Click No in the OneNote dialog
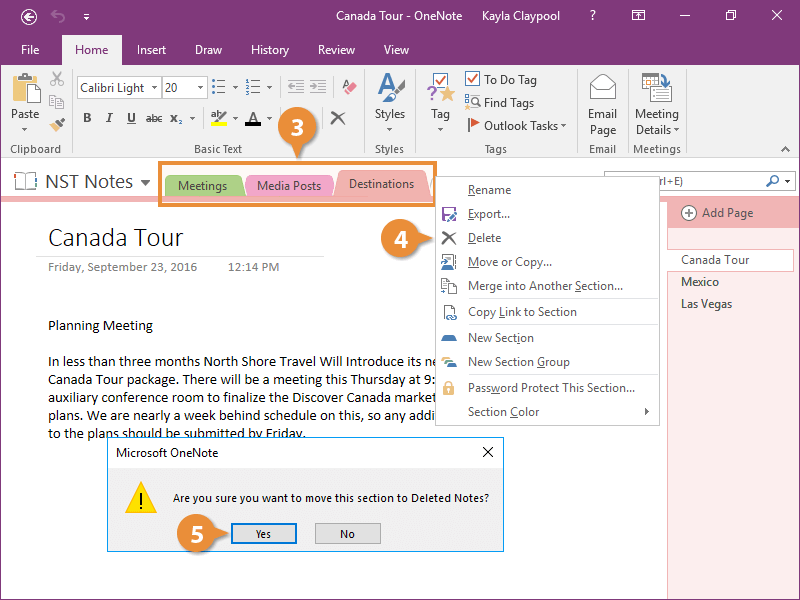This screenshot has height=600, width=800. [x=347, y=534]
